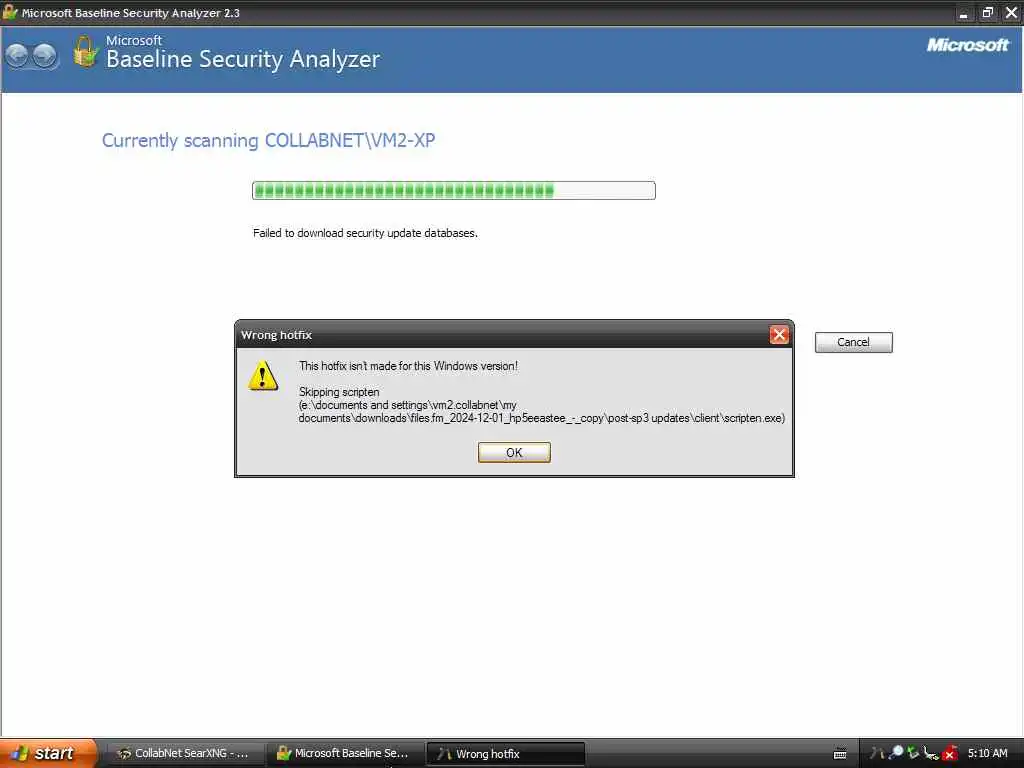1024x768 pixels.
Task: Click OK in the Wrong hotfix dialog
Action: (514, 453)
